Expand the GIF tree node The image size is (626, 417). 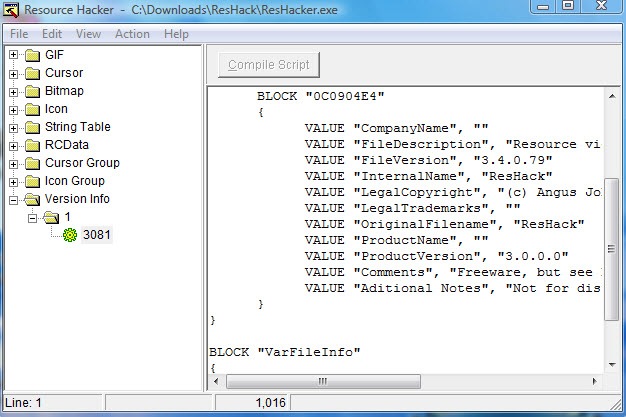tap(13, 55)
